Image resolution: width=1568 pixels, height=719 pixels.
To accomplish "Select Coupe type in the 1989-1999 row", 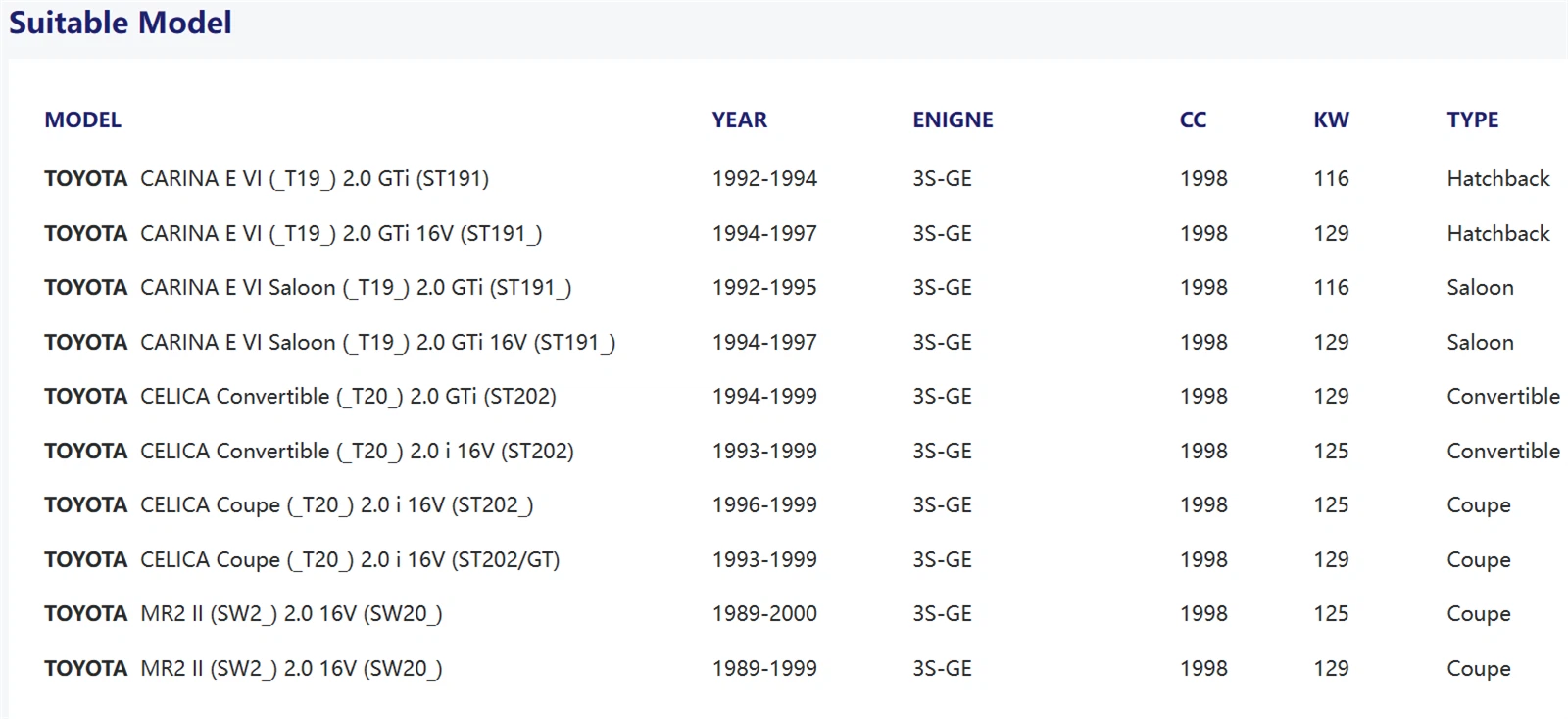I will (x=1479, y=670).
